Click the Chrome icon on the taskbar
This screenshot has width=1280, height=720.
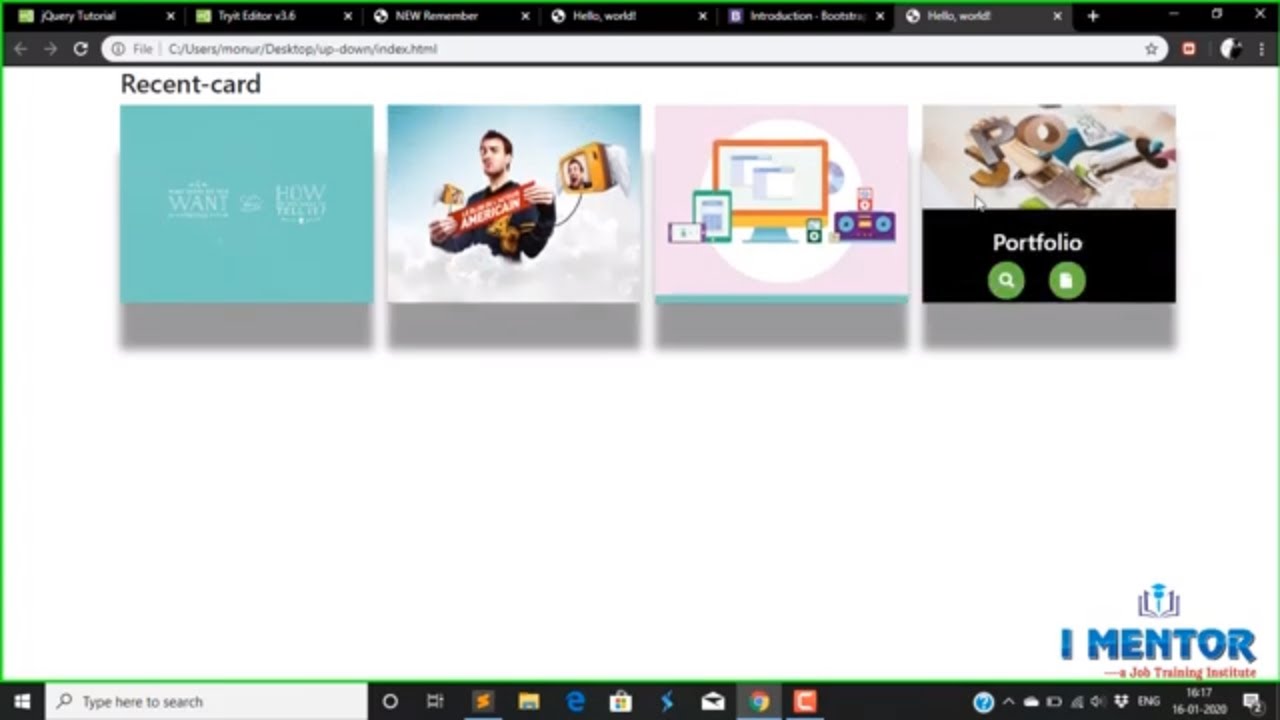pos(759,701)
